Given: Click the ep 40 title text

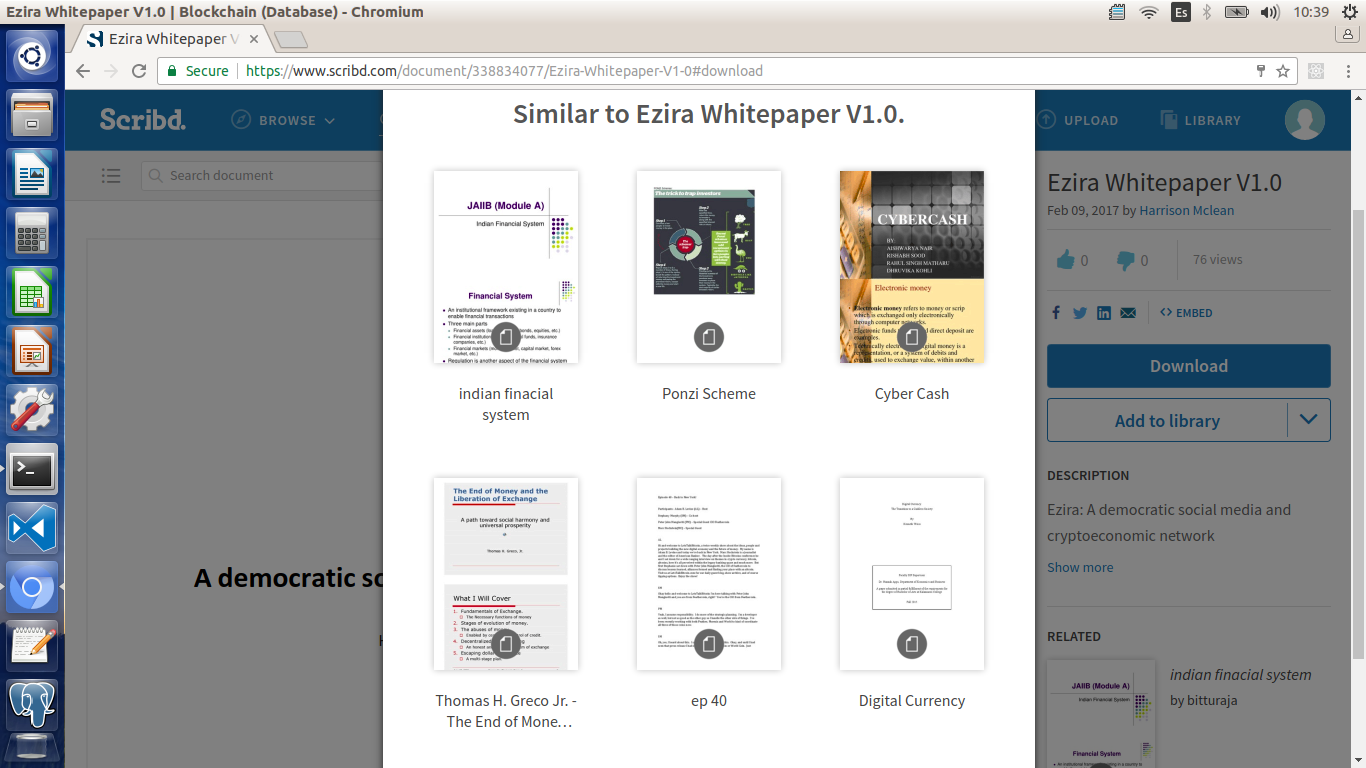Looking at the screenshot, I should coord(709,701).
